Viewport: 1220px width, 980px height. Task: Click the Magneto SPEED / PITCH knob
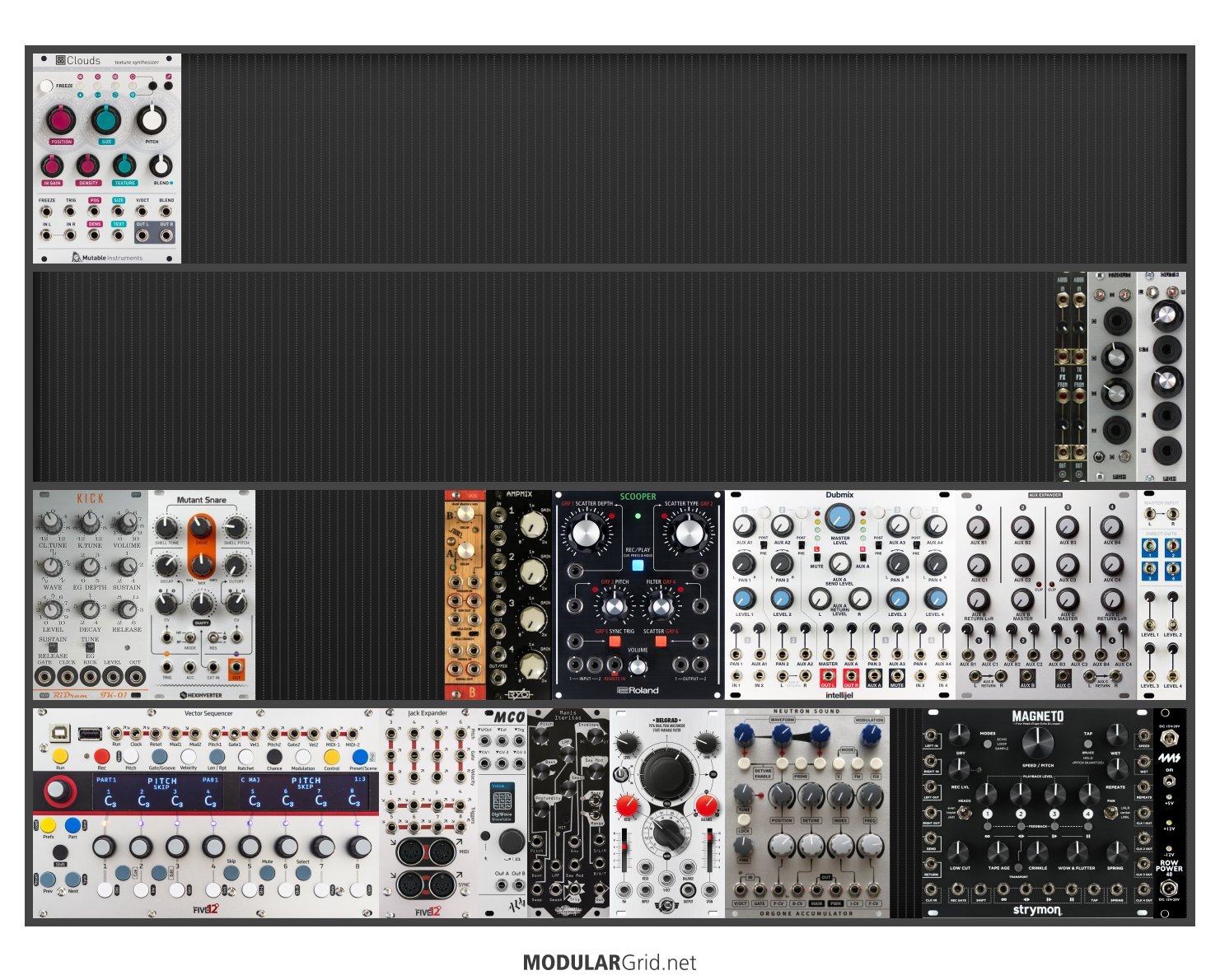[x=1037, y=742]
